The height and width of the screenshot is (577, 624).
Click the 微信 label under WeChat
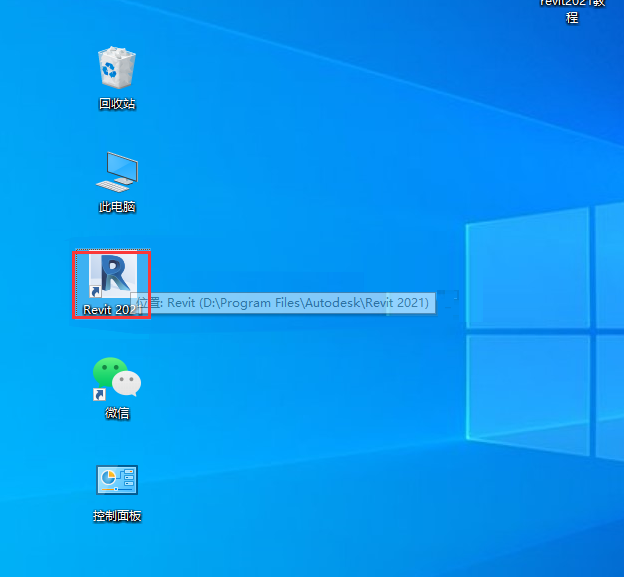coord(117,413)
